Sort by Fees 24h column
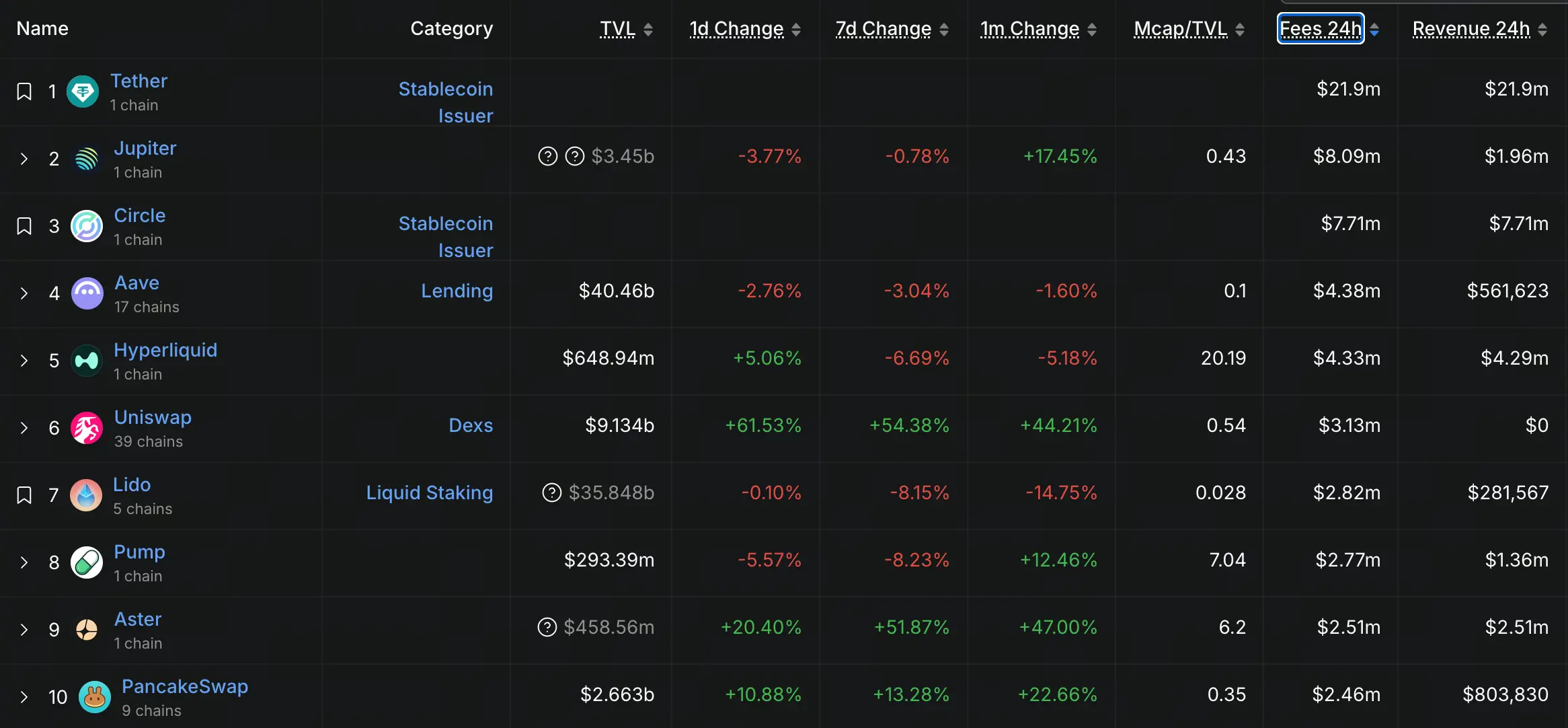1568x728 pixels. click(1321, 28)
